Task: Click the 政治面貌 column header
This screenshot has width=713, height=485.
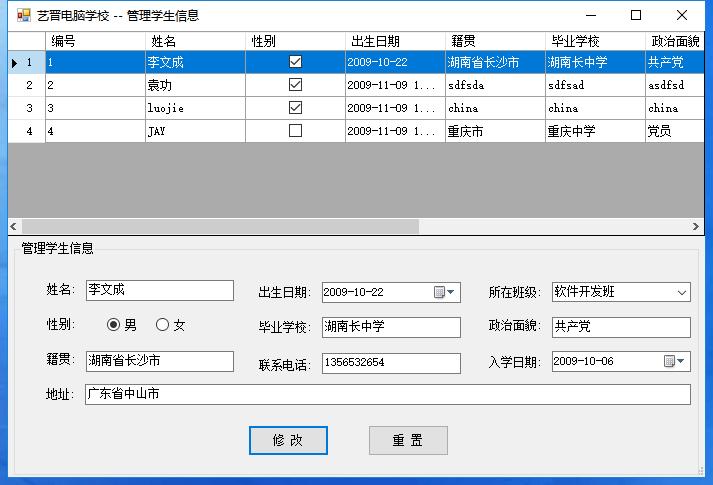Action: click(x=675, y=41)
